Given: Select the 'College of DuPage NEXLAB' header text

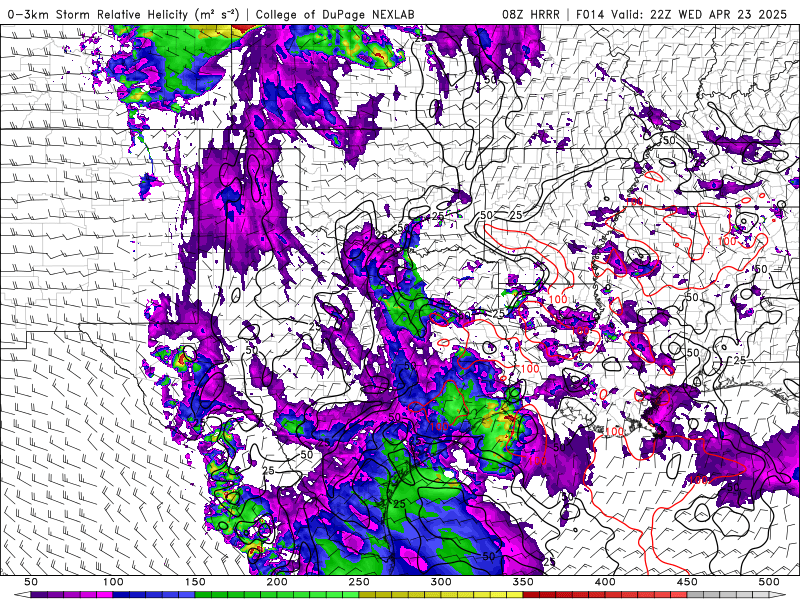Looking at the screenshot, I should click(x=335, y=14).
